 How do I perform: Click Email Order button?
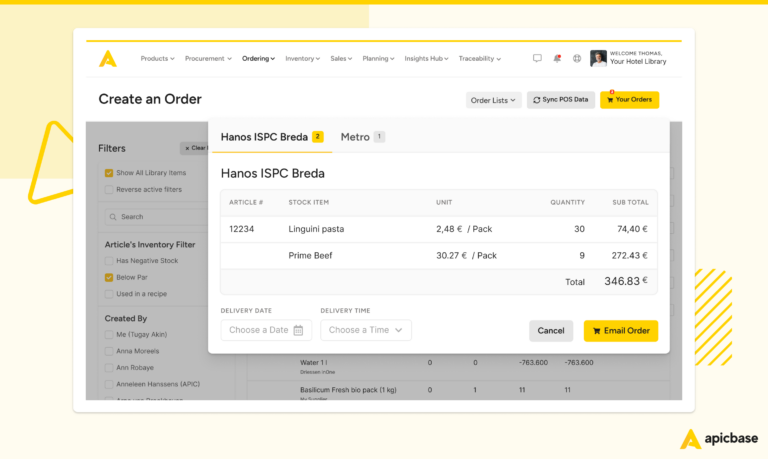coord(621,331)
